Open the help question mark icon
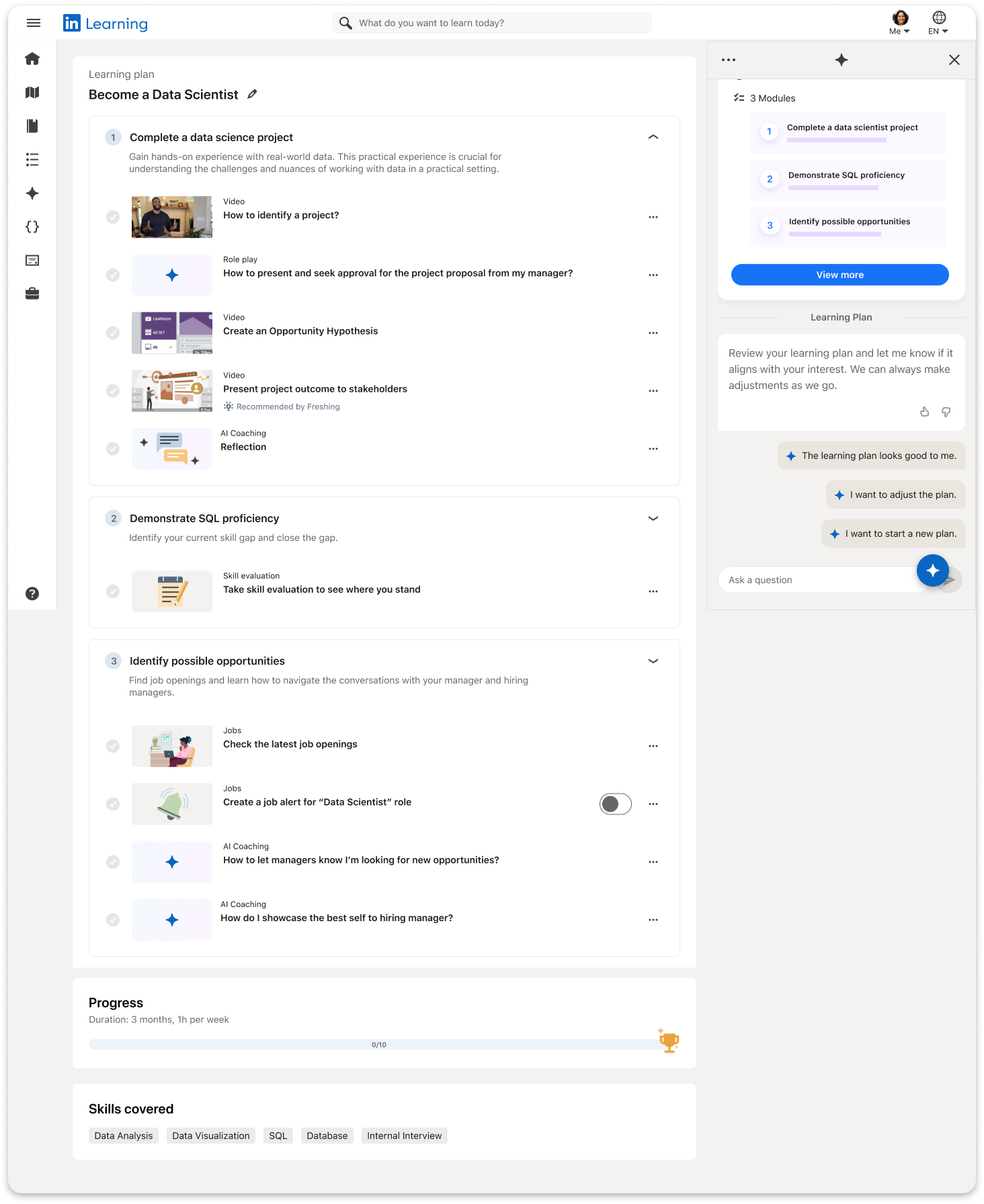The image size is (984, 1204). [32, 594]
